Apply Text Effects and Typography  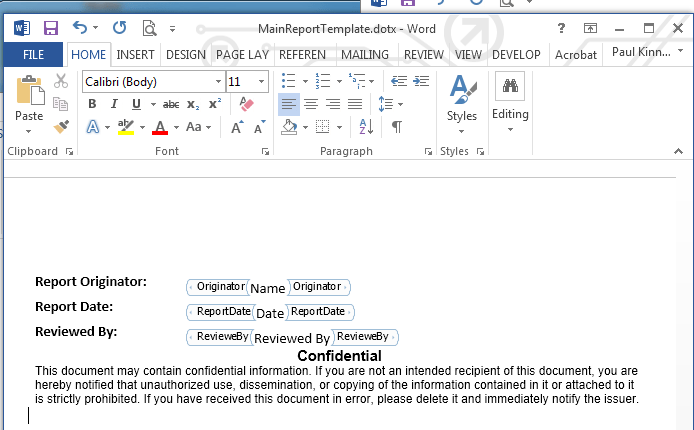tap(93, 127)
